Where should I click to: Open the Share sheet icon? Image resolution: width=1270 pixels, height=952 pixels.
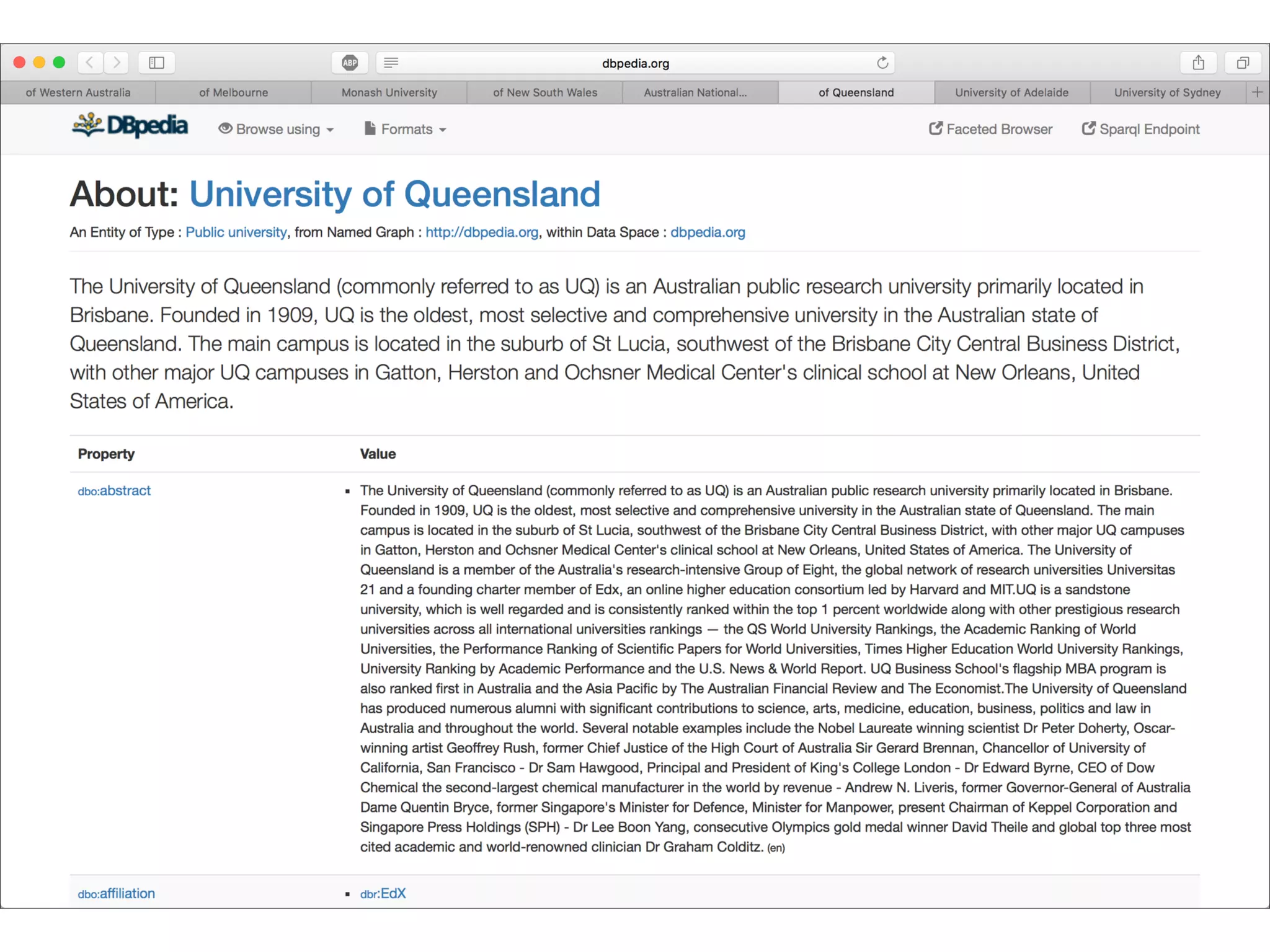pos(1198,63)
